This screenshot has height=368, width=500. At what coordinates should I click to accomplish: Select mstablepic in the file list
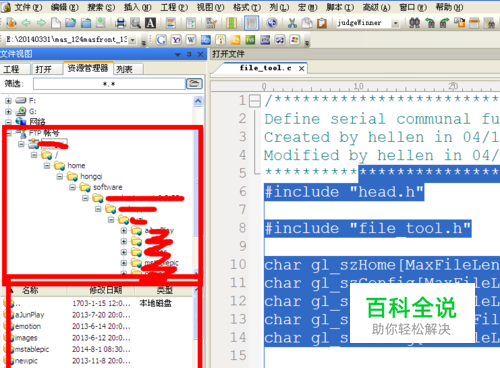point(32,349)
